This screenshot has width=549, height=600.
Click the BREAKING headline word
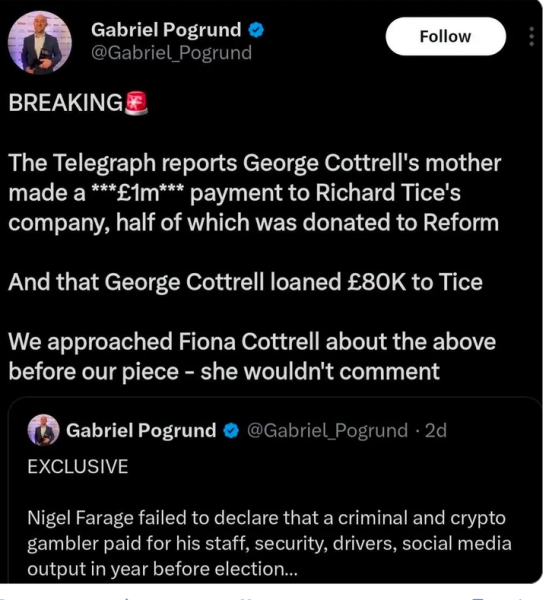tap(66, 103)
